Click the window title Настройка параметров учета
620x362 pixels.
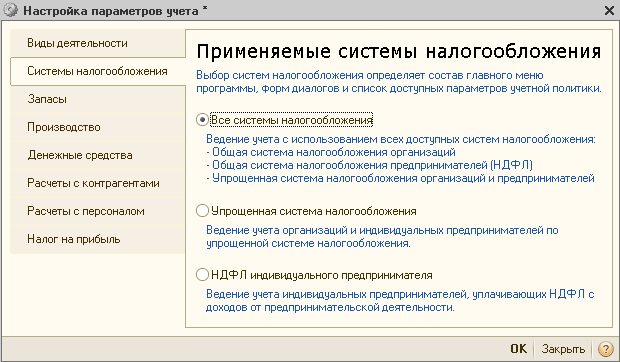(111, 11)
